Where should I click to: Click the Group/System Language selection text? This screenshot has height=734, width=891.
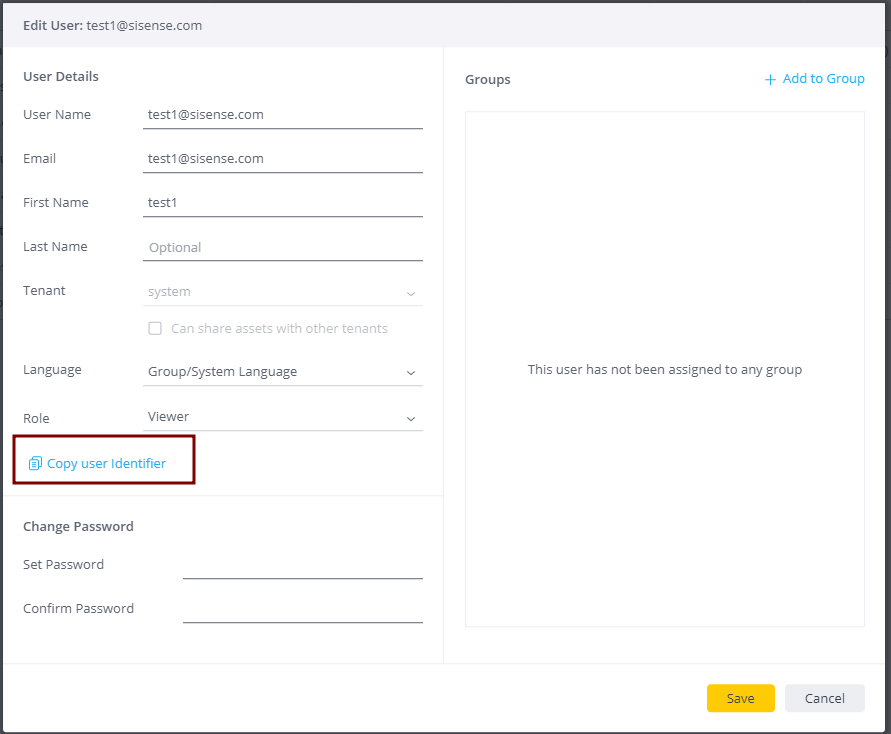pyautogui.click(x=223, y=372)
